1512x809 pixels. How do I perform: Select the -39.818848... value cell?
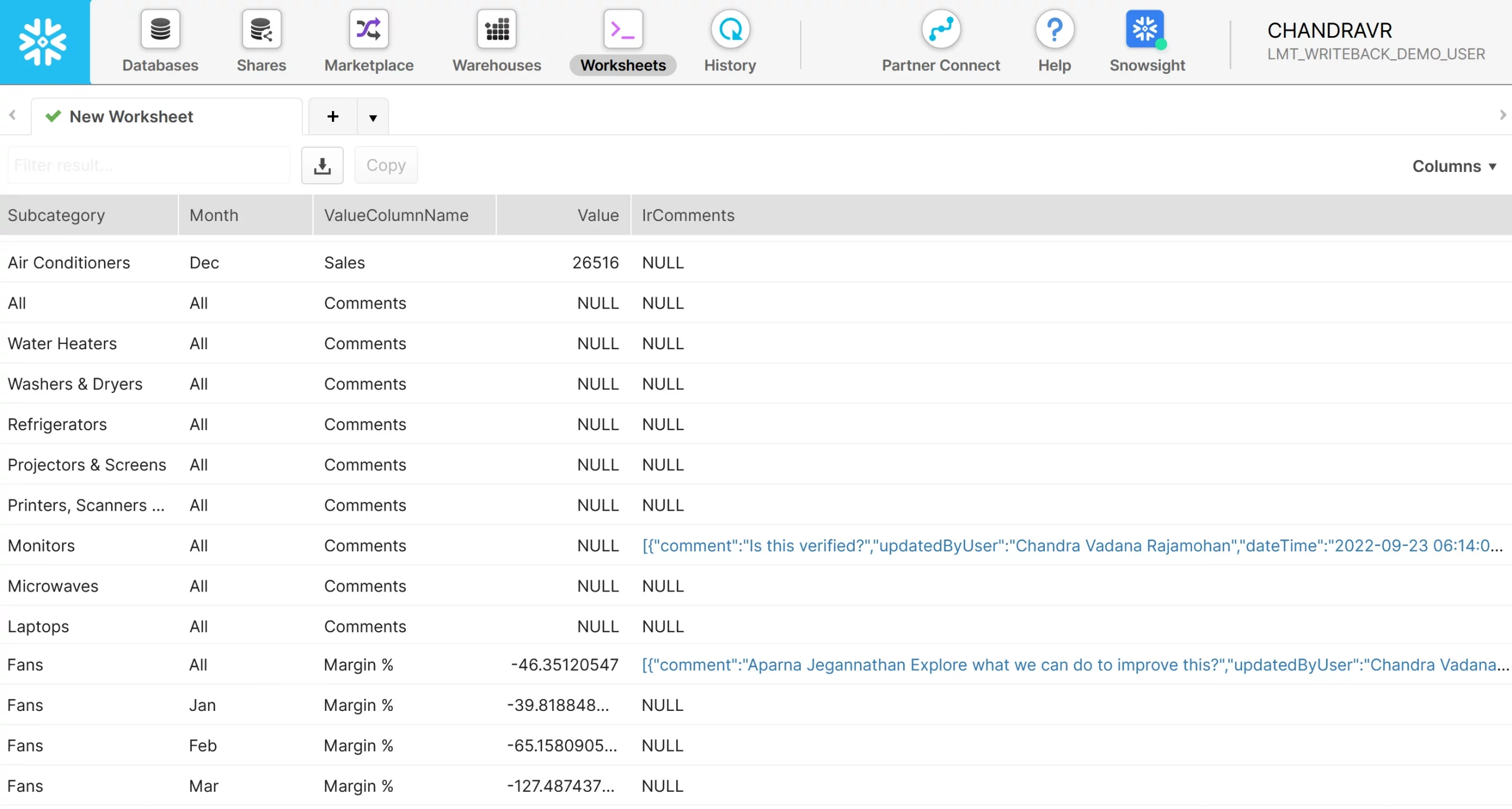coord(558,705)
